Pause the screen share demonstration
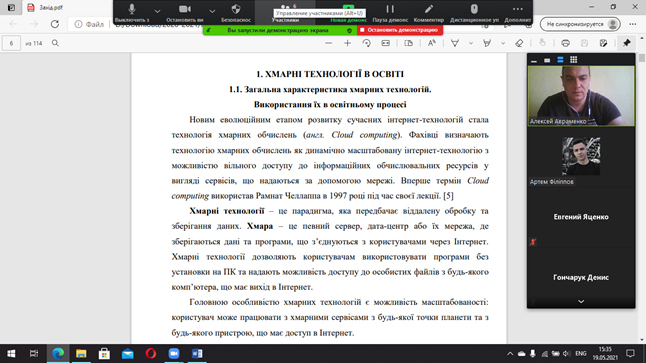This screenshot has width=646, height=363. (390, 12)
